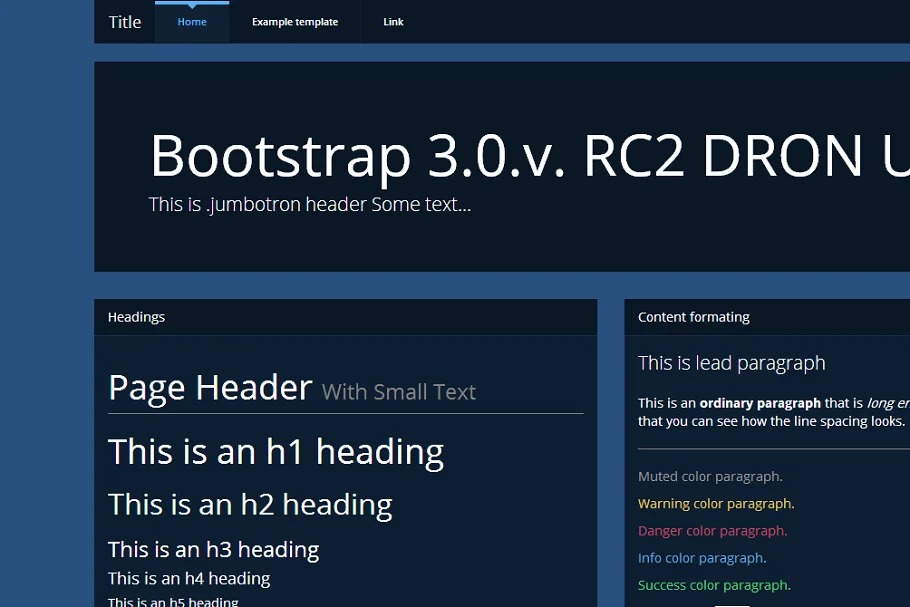
Task: Click the With Small Text label
Action: (398, 392)
